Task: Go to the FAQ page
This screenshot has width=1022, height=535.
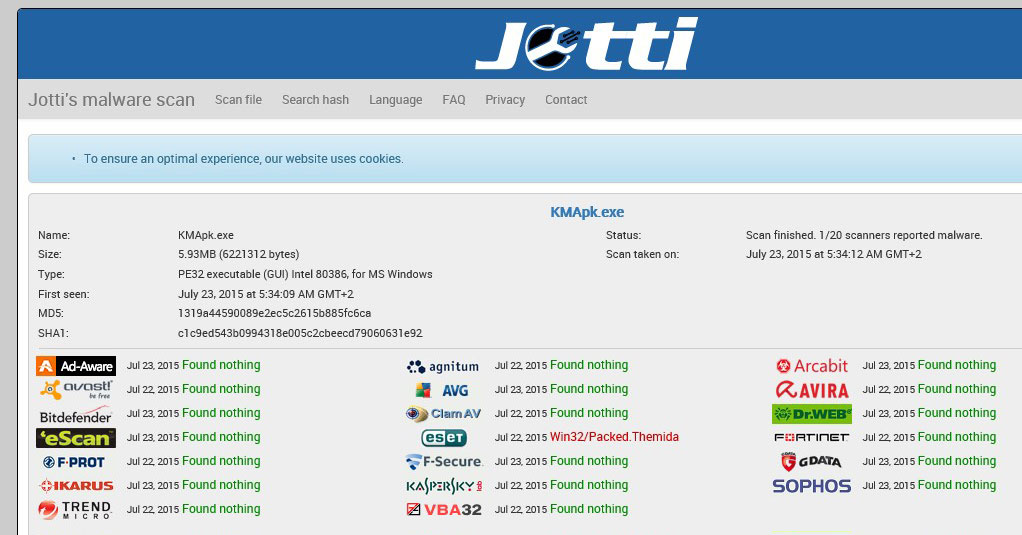Action: (454, 100)
